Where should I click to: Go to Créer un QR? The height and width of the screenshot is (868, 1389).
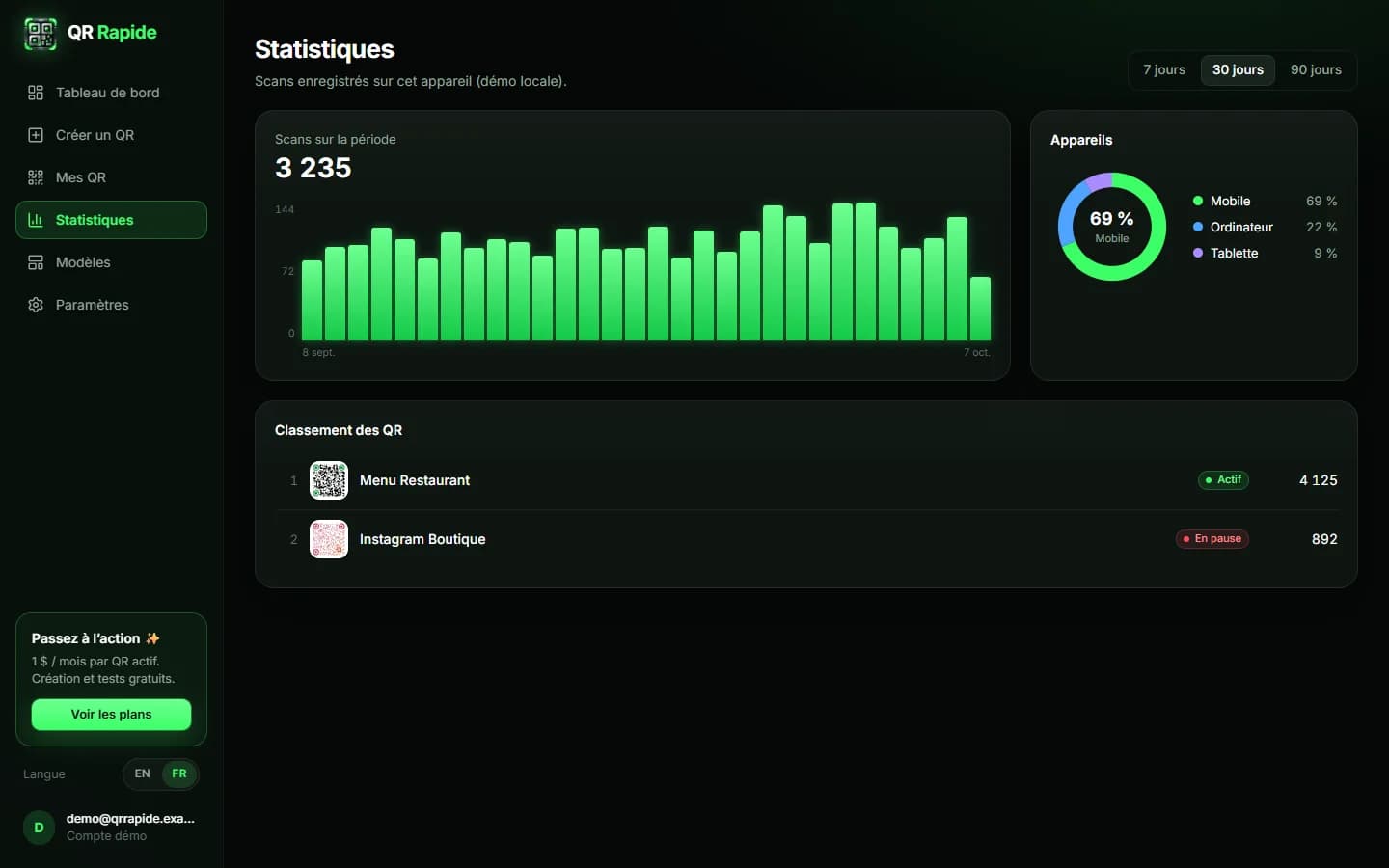click(111, 135)
